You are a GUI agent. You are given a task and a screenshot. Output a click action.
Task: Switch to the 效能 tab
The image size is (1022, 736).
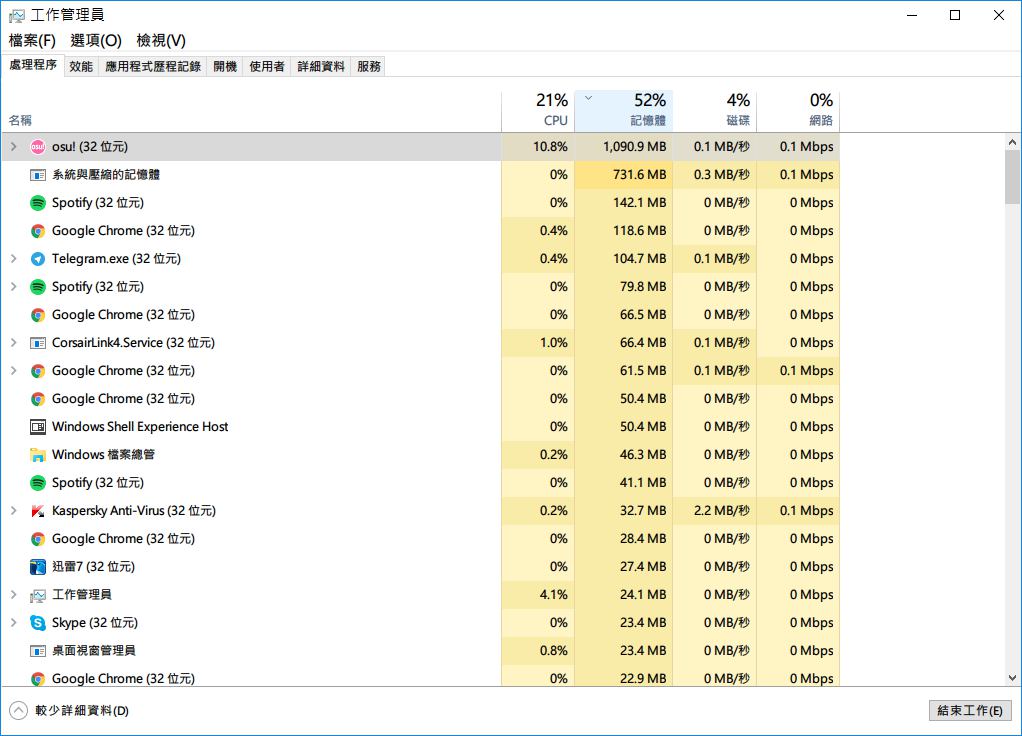click(x=81, y=66)
